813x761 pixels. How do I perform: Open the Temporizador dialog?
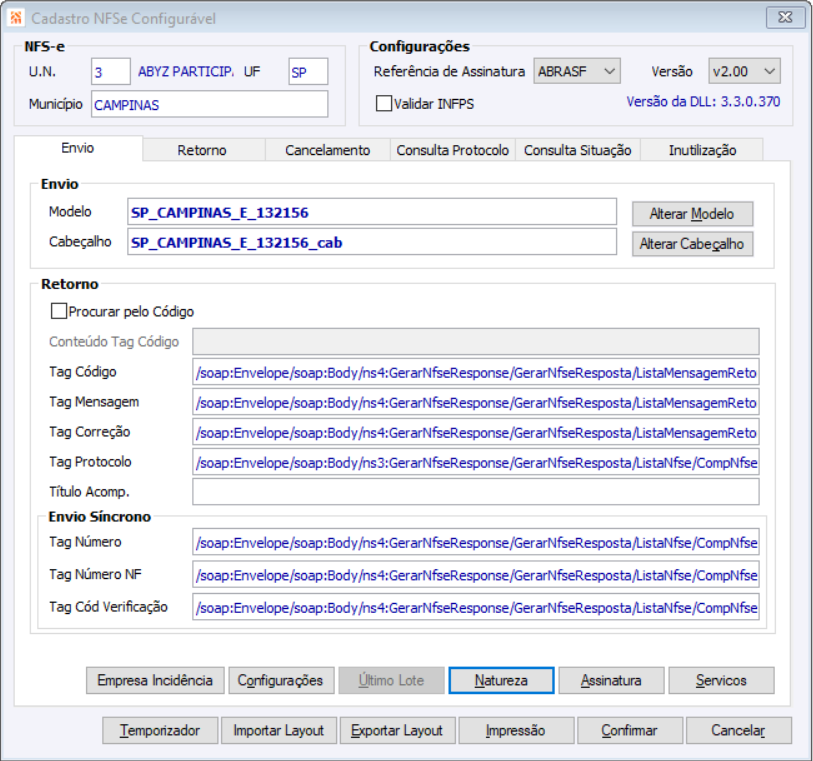click(160, 730)
